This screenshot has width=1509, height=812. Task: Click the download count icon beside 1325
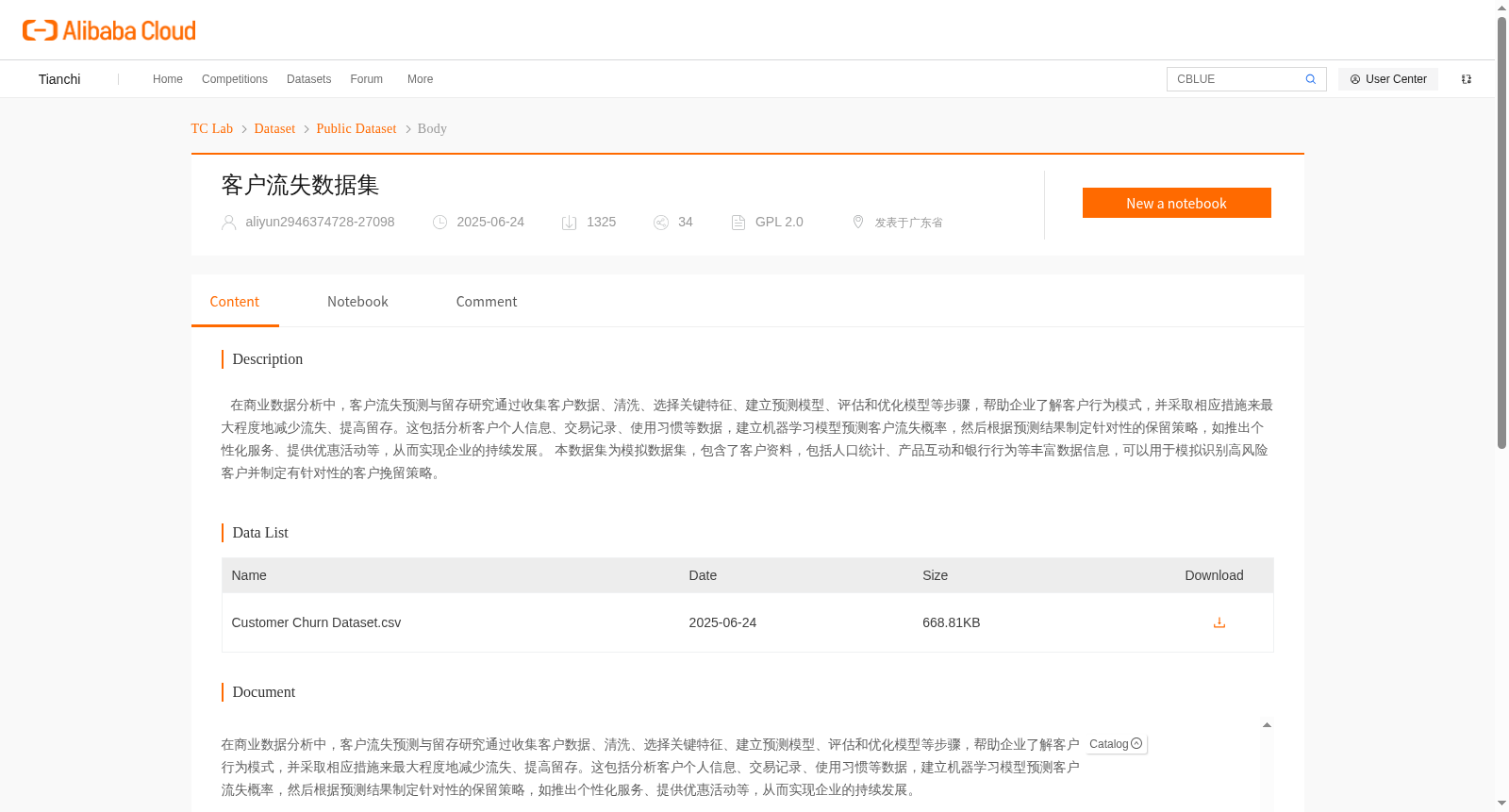click(569, 223)
